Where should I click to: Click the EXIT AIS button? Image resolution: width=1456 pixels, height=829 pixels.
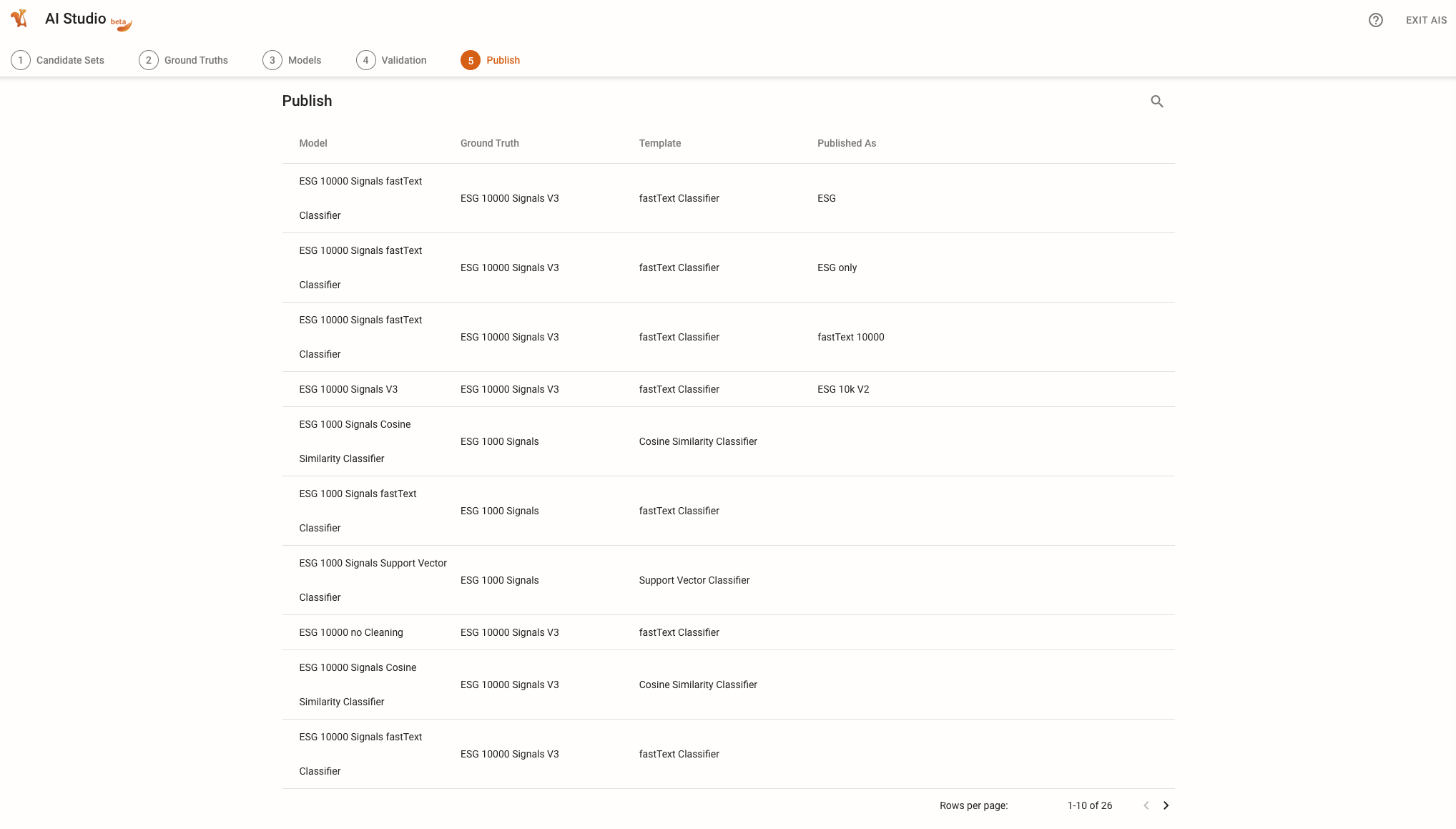(x=1425, y=20)
